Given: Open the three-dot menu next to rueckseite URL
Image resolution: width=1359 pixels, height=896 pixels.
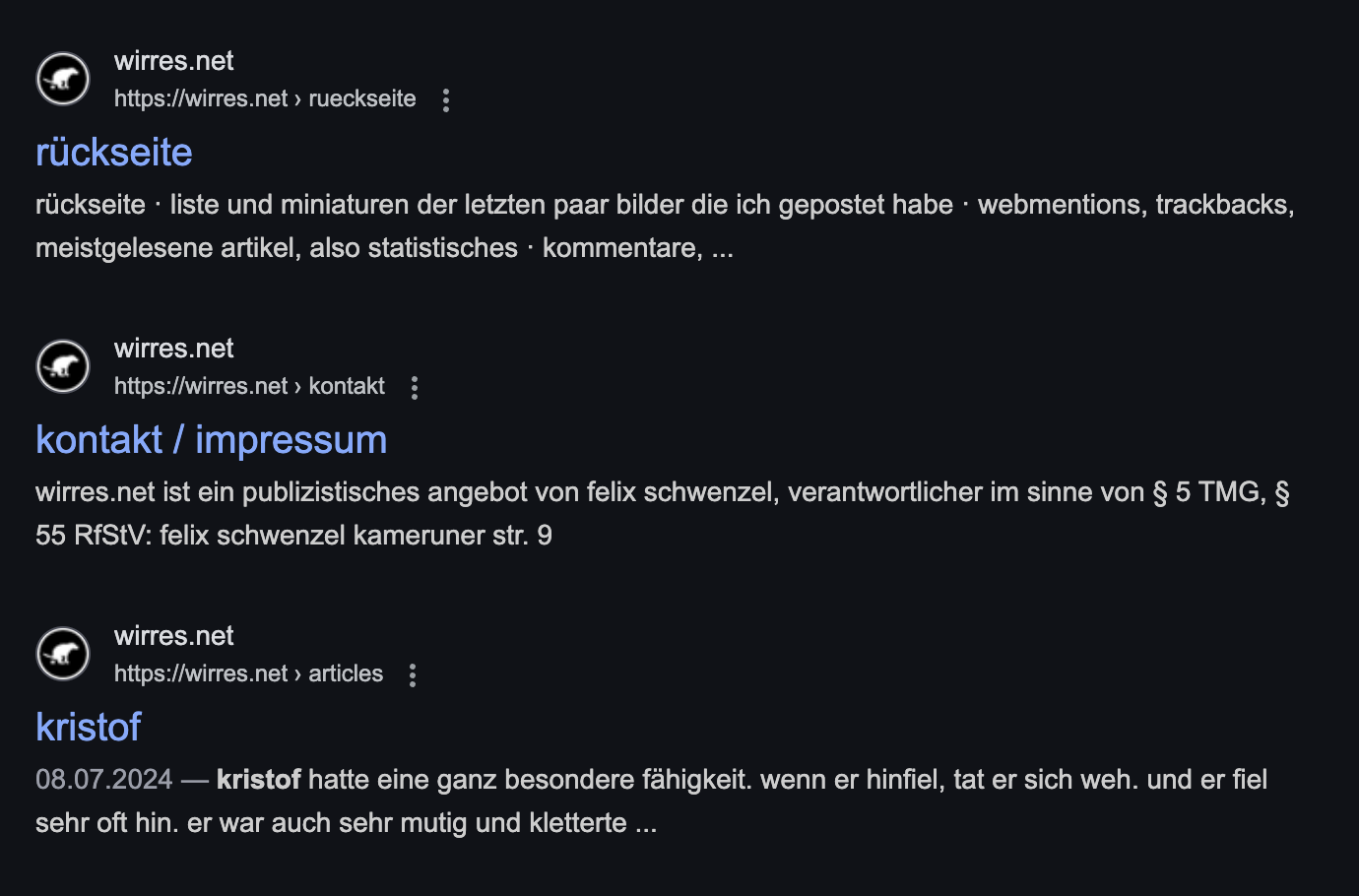Looking at the screenshot, I should pos(446,99).
